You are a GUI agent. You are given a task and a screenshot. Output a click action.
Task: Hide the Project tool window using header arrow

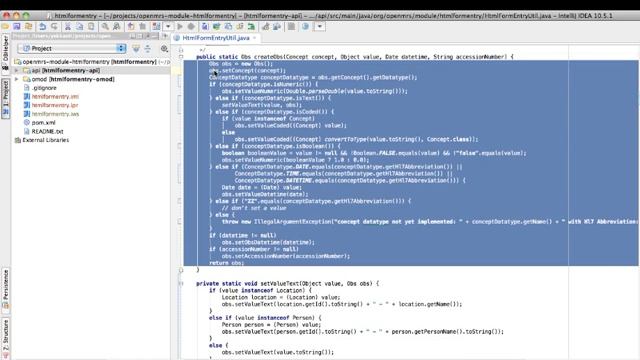[165, 36]
